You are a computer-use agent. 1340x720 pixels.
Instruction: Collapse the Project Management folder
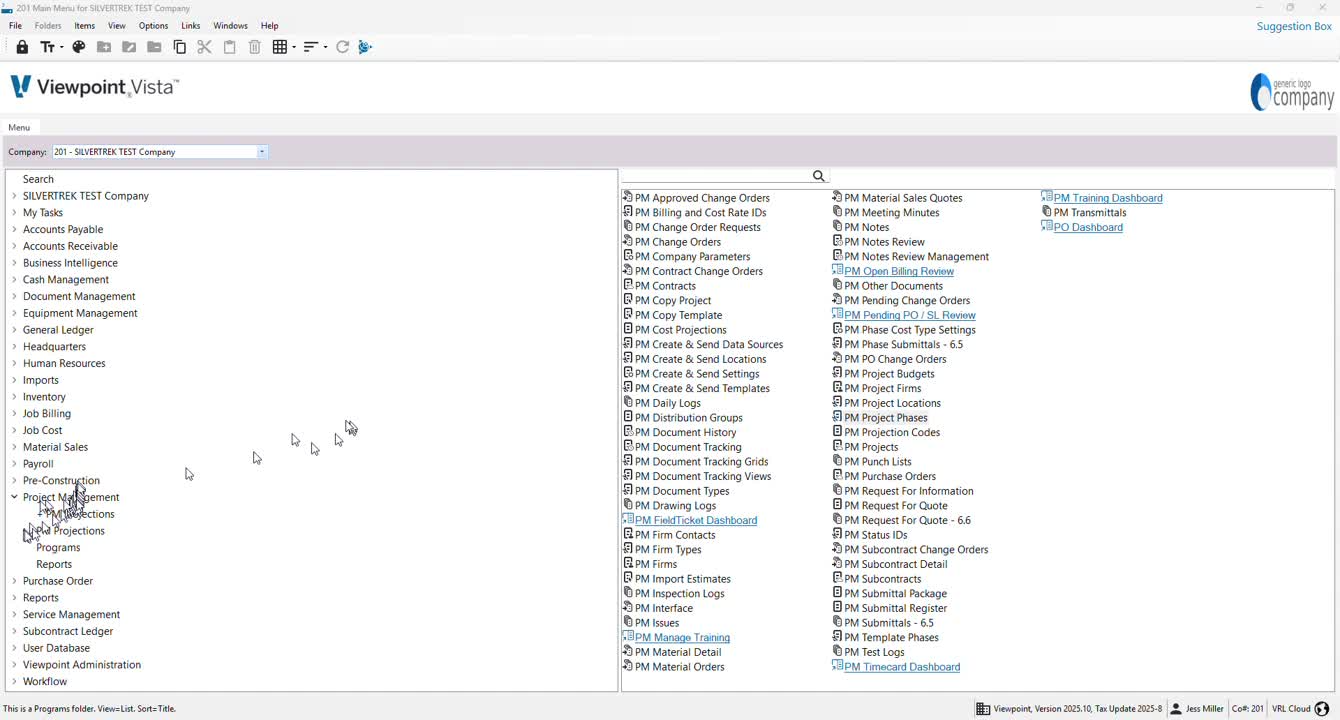click(14, 497)
